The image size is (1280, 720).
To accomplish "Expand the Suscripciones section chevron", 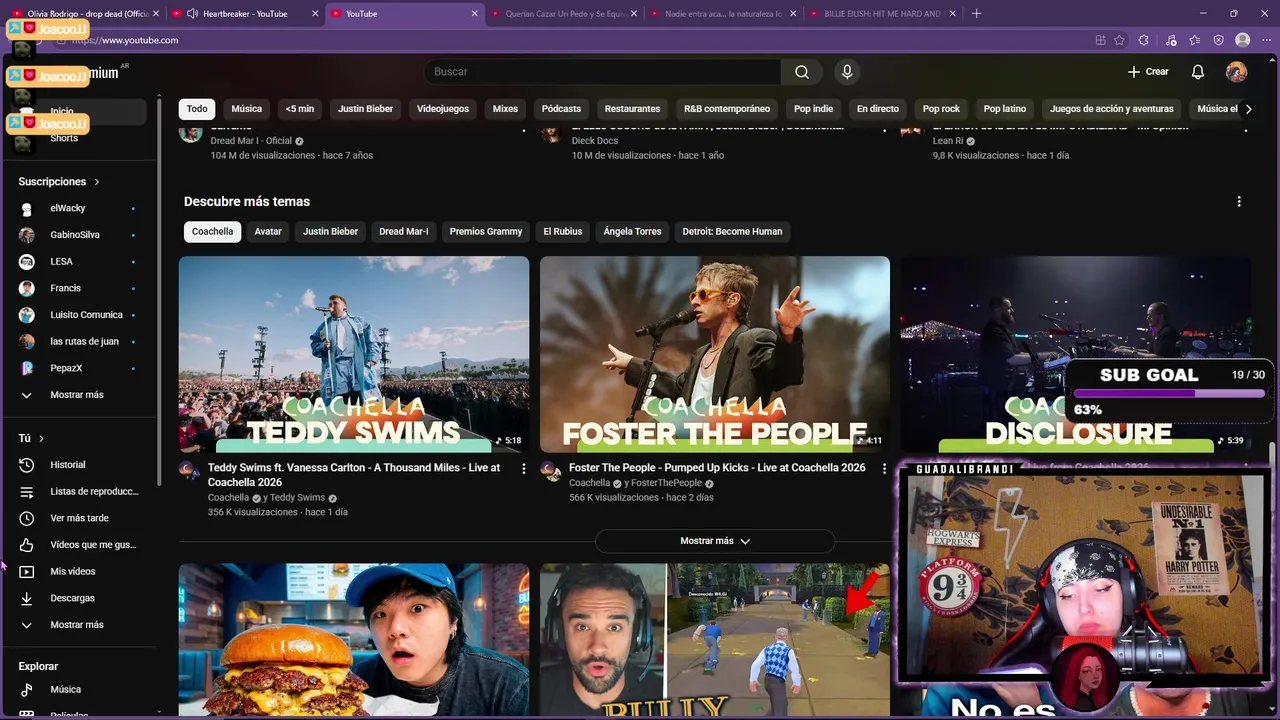I will point(97,182).
